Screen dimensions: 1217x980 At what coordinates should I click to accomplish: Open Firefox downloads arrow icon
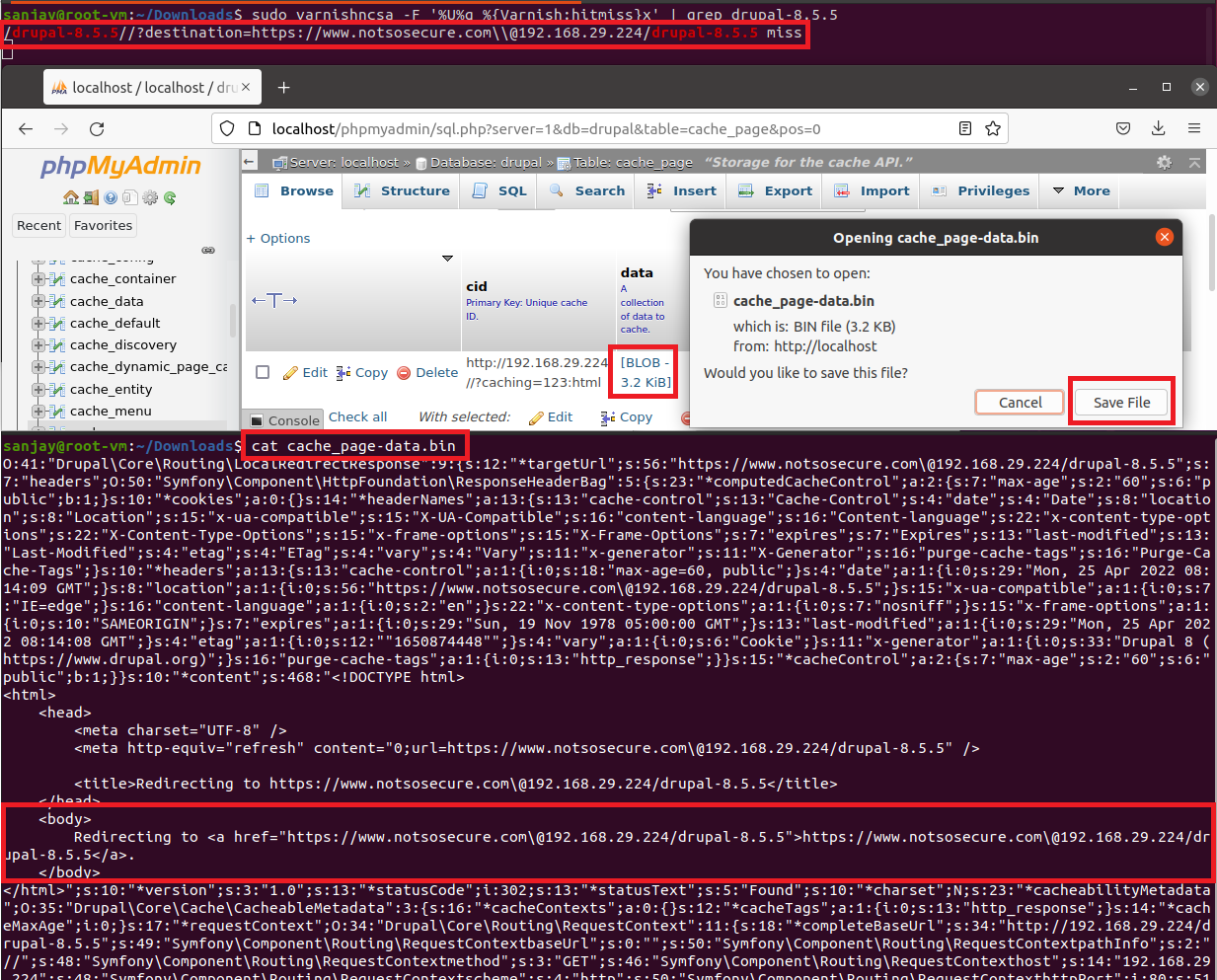[x=1159, y=128]
